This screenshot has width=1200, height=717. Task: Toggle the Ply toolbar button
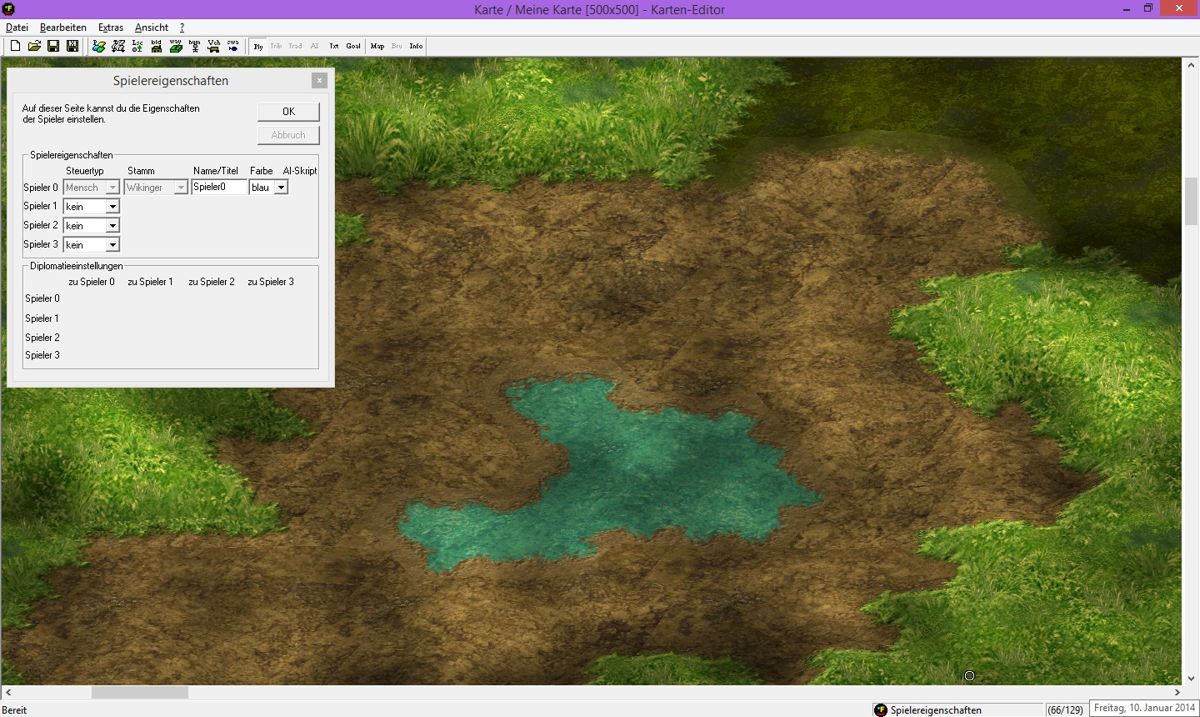pyautogui.click(x=258, y=46)
